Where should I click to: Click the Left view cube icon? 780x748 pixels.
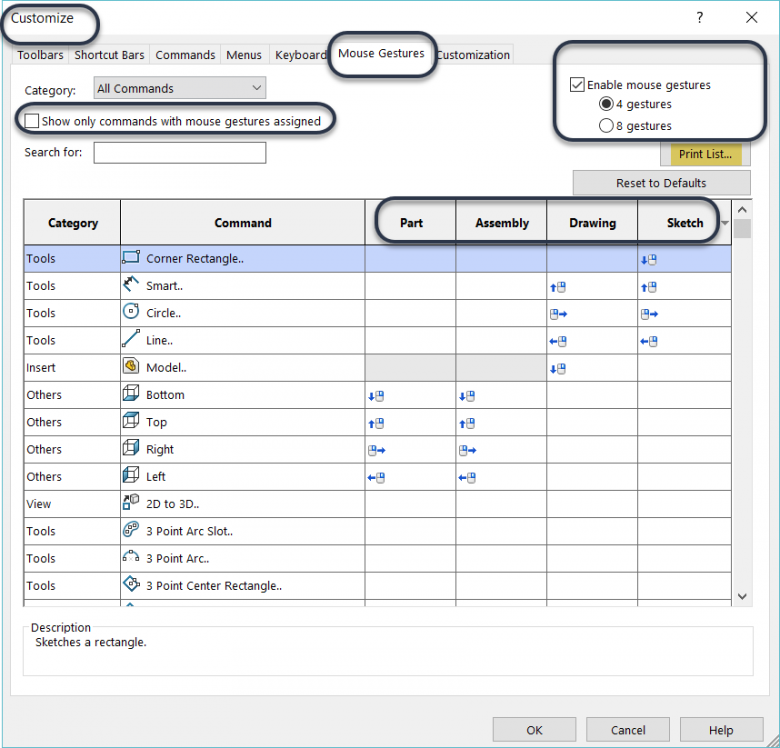pos(131,475)
